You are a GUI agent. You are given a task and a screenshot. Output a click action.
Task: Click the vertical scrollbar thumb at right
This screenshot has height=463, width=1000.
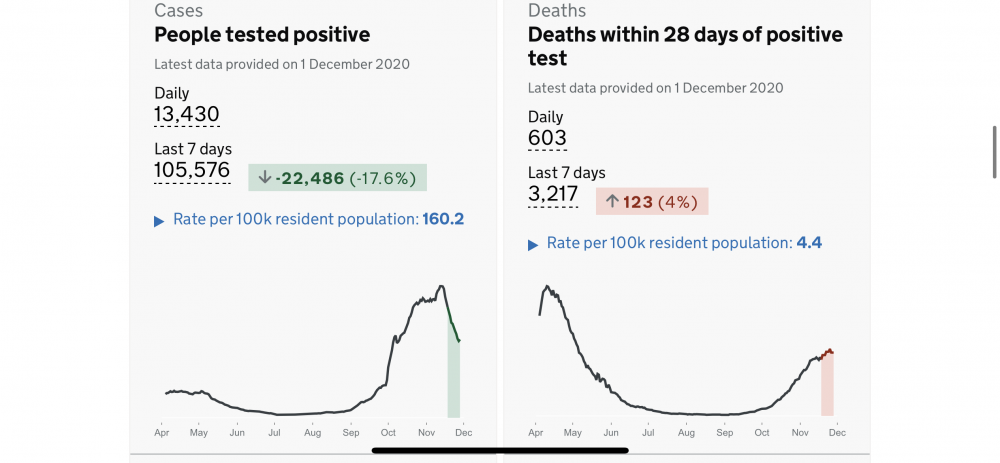pyautogui.click(x=994, y=152)
